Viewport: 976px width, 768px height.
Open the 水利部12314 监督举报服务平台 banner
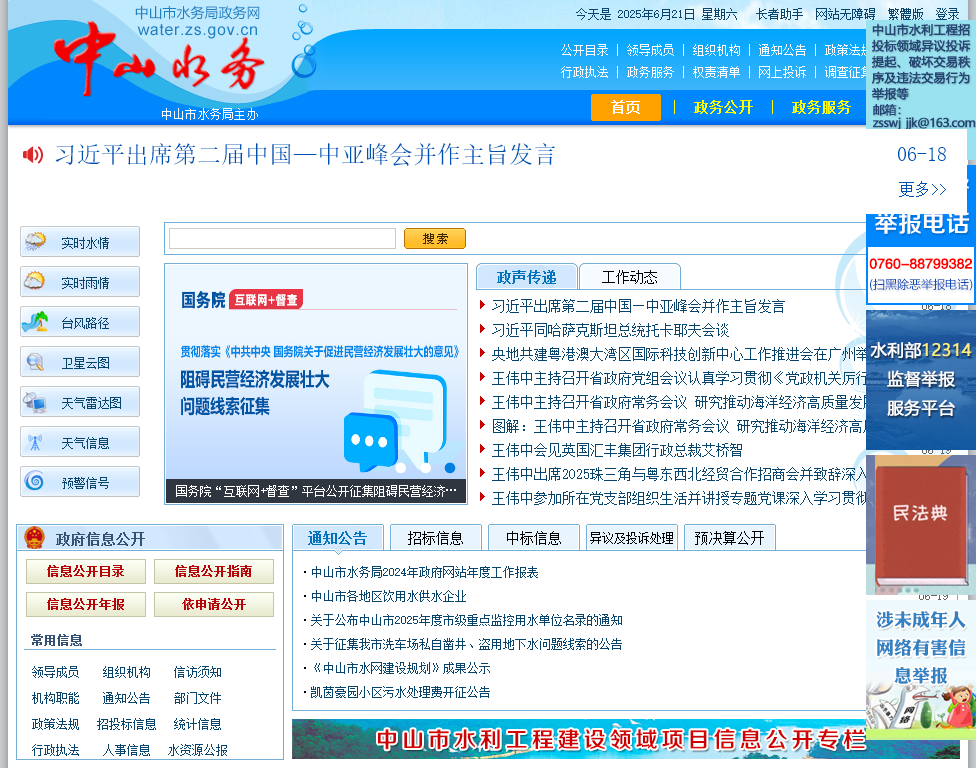(921, 379)
